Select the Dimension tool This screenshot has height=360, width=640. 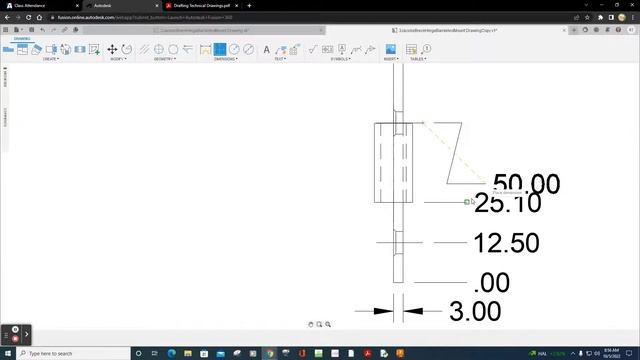pyautogui.click(x=205, y=49)
